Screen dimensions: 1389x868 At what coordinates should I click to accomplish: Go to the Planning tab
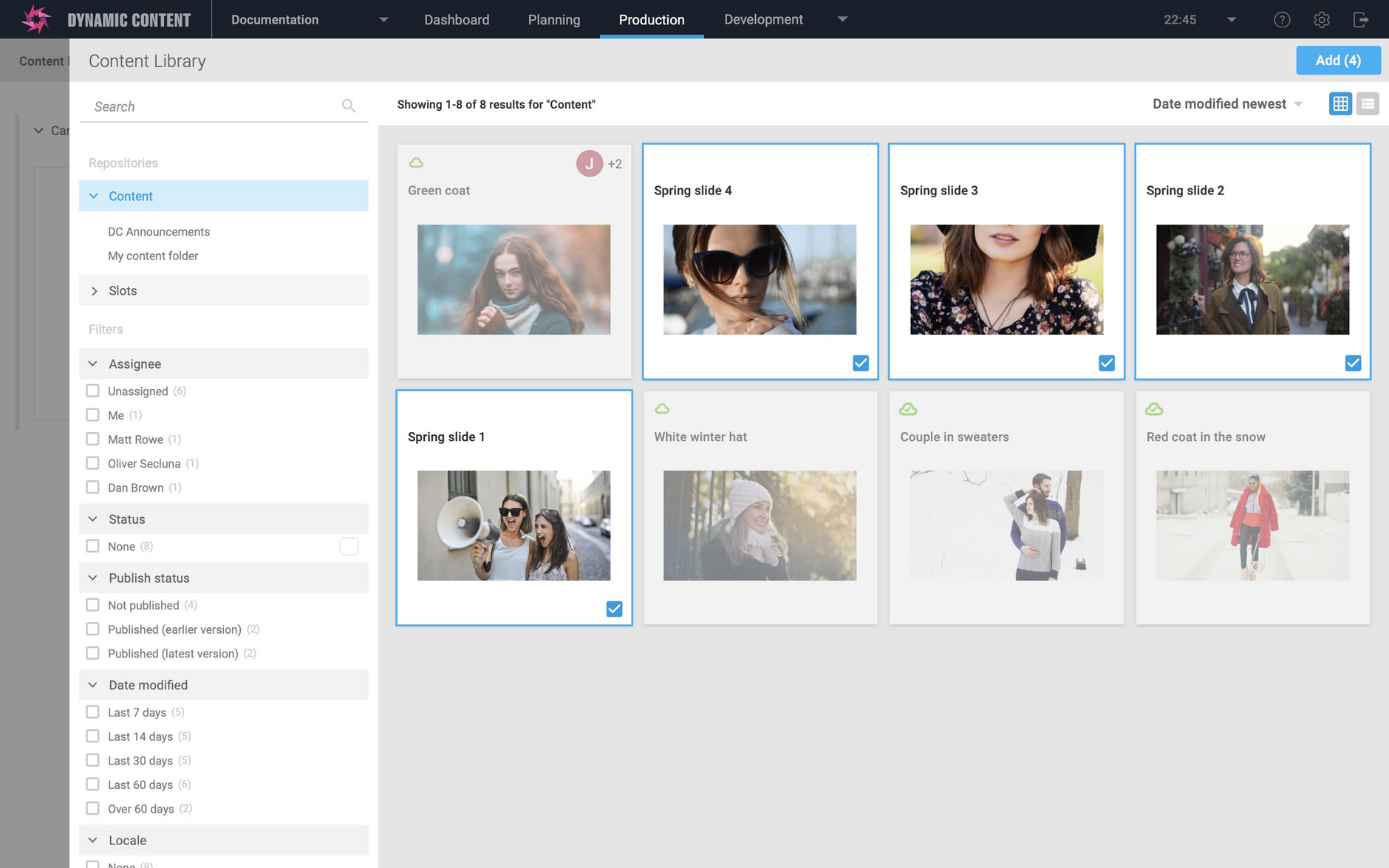(x=554, y=20)
